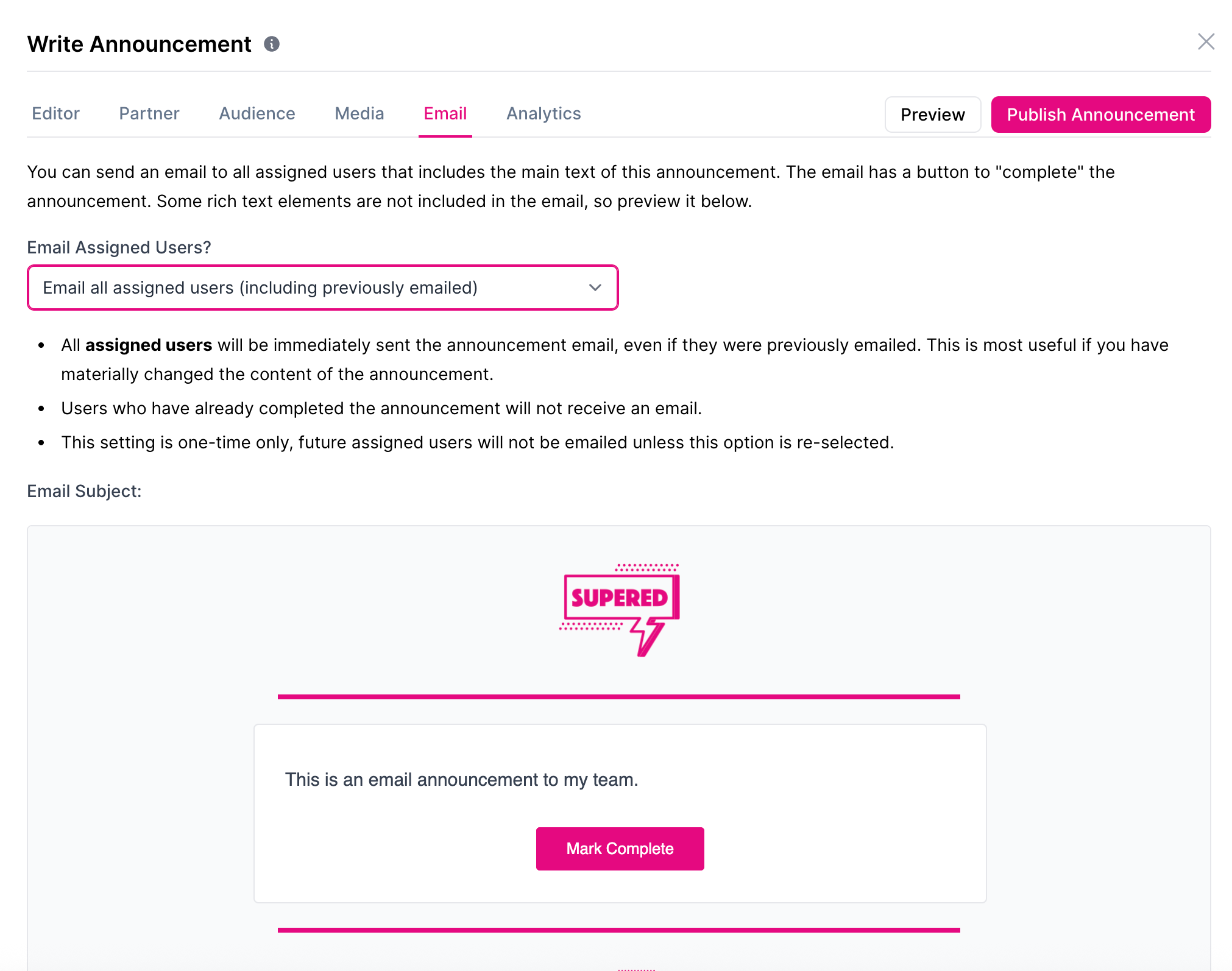Click the info icon beside Write Announcement
Viewport: 1232px width, 971px height.
272,44
